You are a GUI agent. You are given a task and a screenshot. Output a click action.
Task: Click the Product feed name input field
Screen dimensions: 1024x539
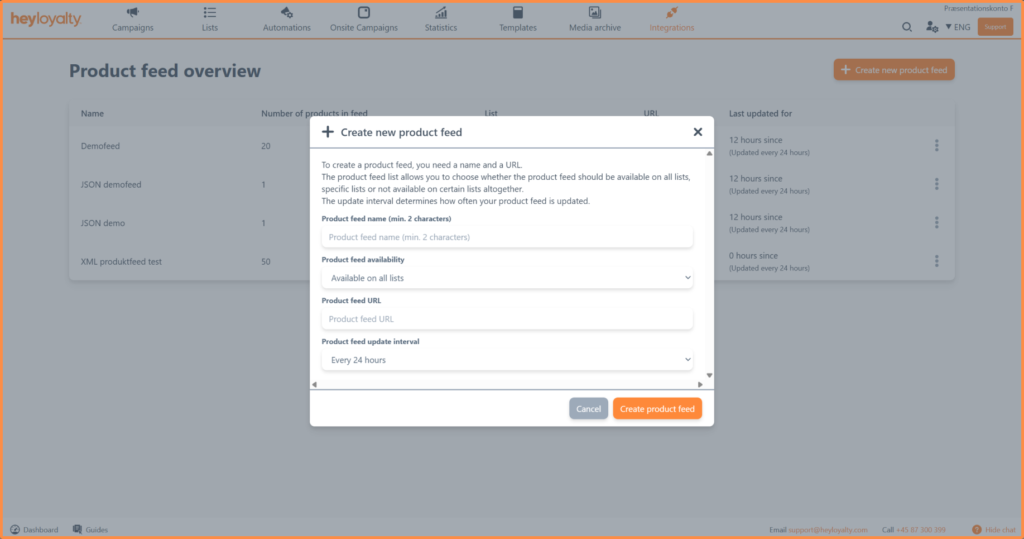pos(507,237)
